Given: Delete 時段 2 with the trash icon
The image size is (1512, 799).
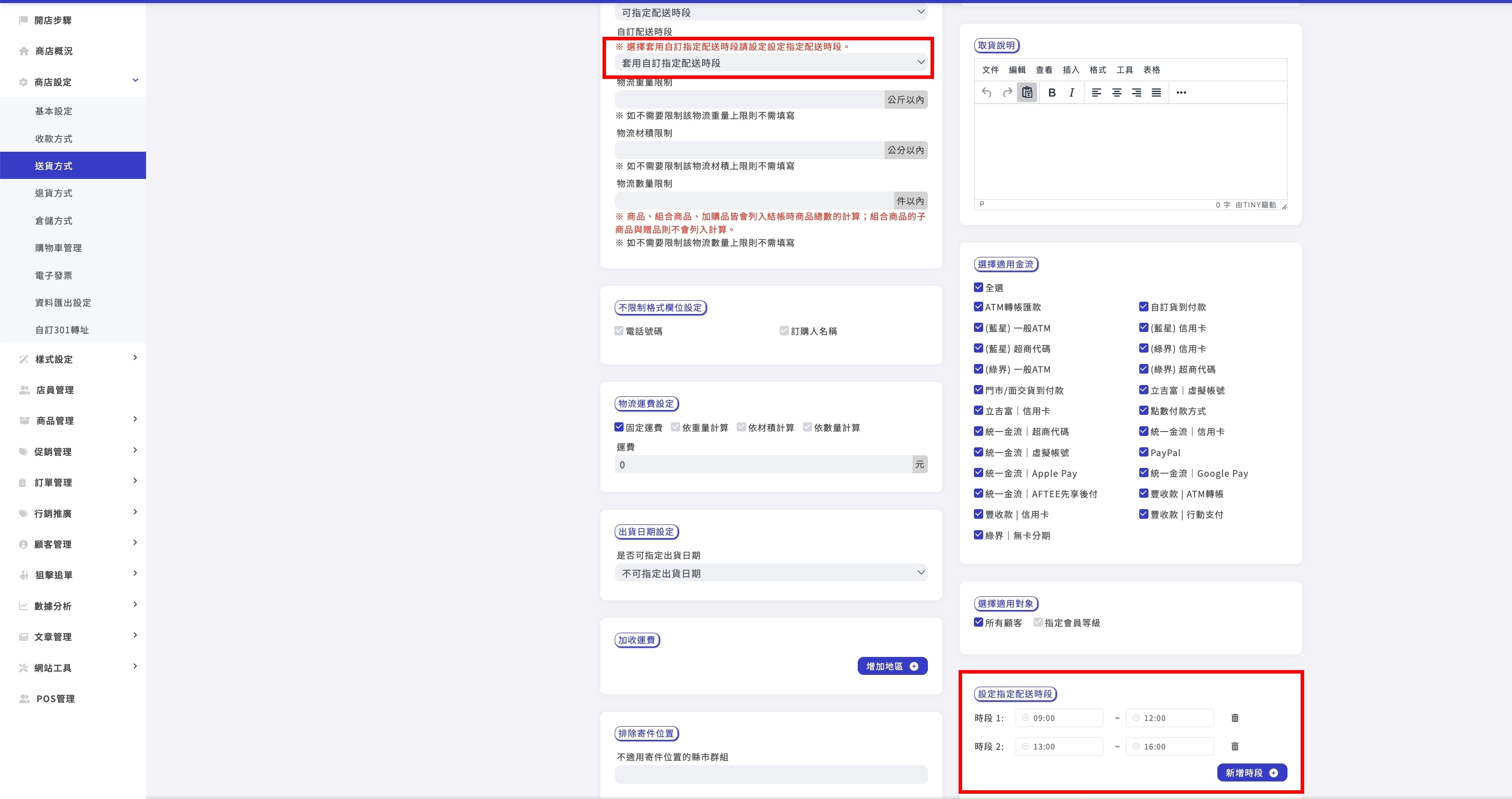Looking at the screenshot, I should (x=1235, y=746).
